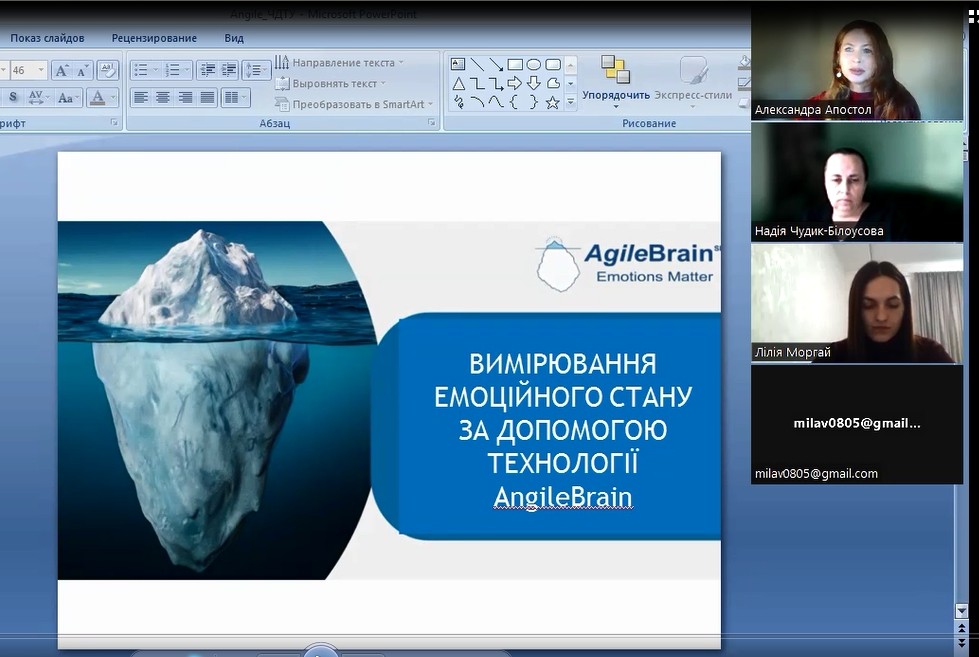Select the right brace shape
Image resolution: width=979 pixels, height=657 pixels.
click(534, 102)
